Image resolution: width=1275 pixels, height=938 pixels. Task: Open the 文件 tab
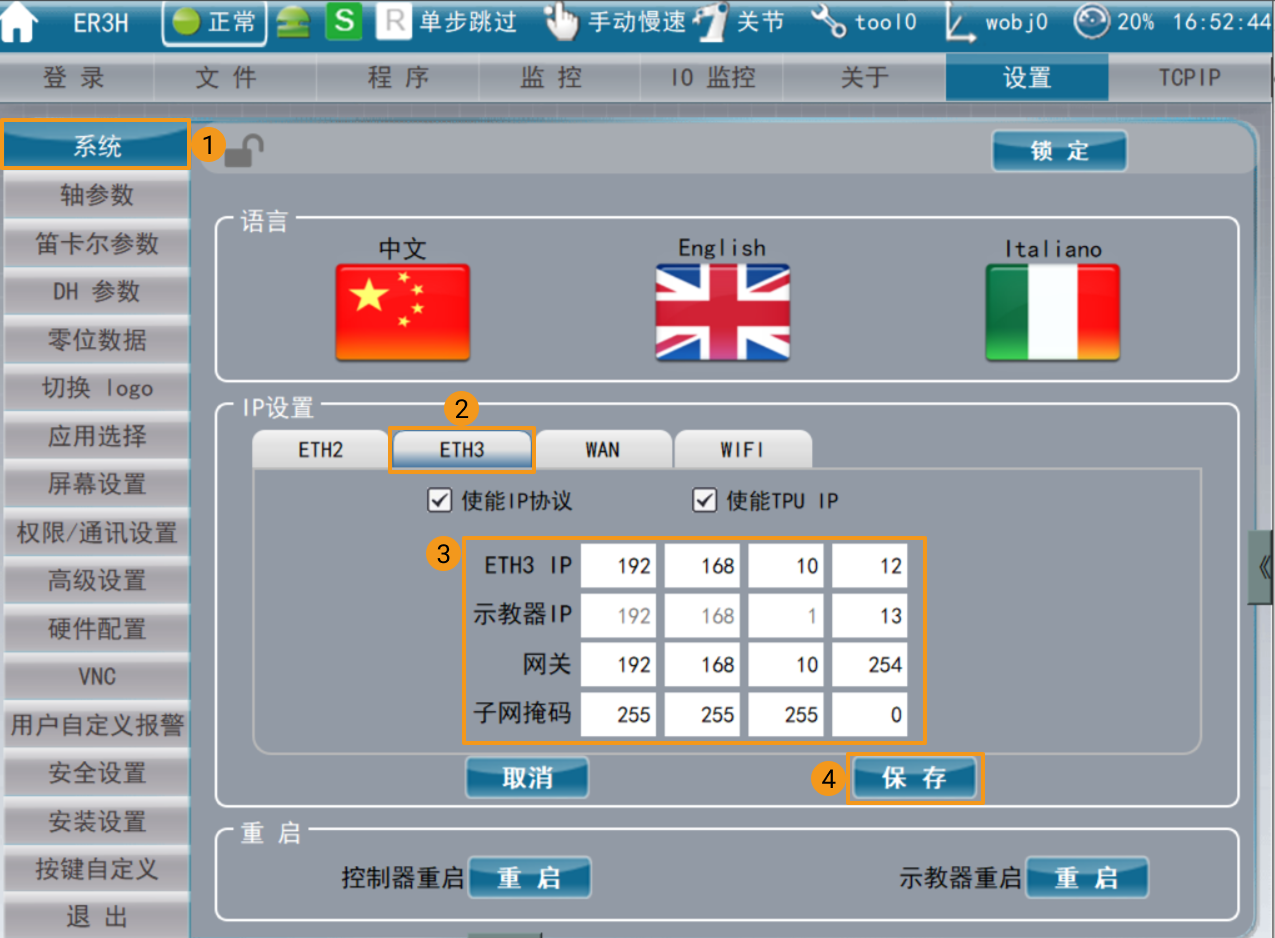point(235,78)
